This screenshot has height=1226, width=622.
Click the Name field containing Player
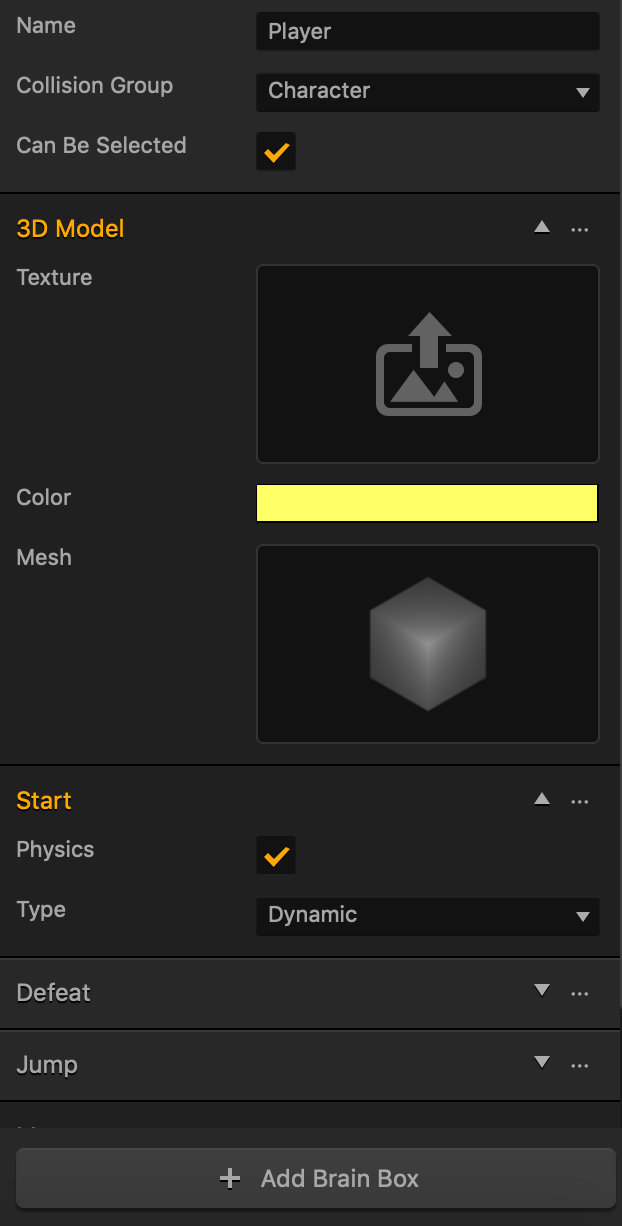point(428,31)
